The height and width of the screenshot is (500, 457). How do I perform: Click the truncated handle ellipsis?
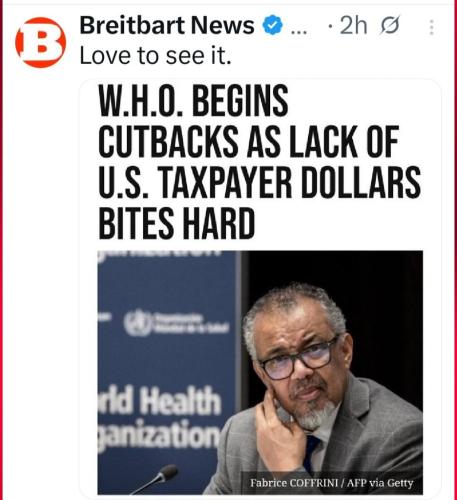click(299, 32)
